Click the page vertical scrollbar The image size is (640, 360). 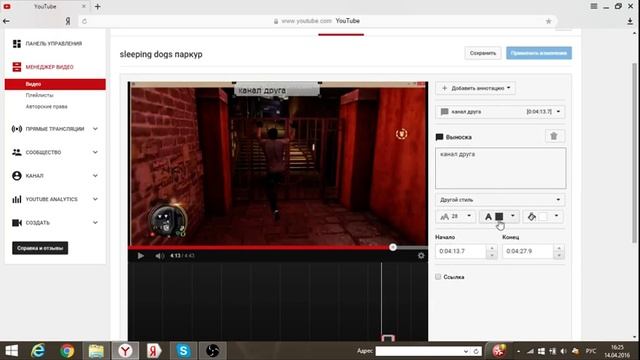tap(635, 153)
